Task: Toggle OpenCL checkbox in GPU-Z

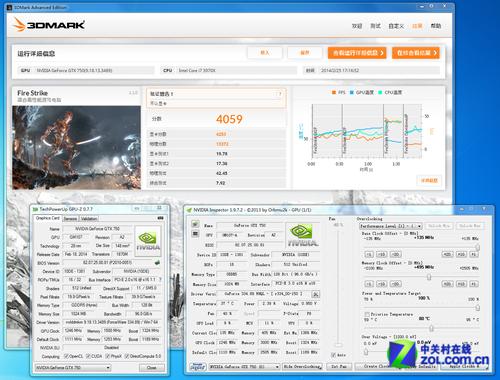Action: 66,356
